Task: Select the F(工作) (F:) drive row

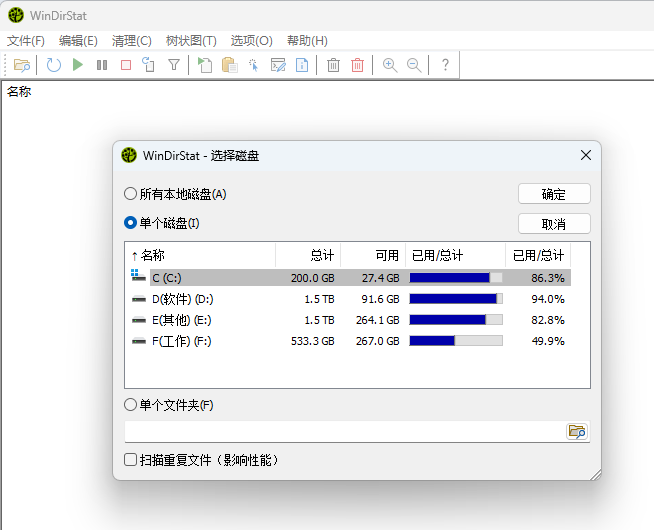Action: (x=351, y=341)
